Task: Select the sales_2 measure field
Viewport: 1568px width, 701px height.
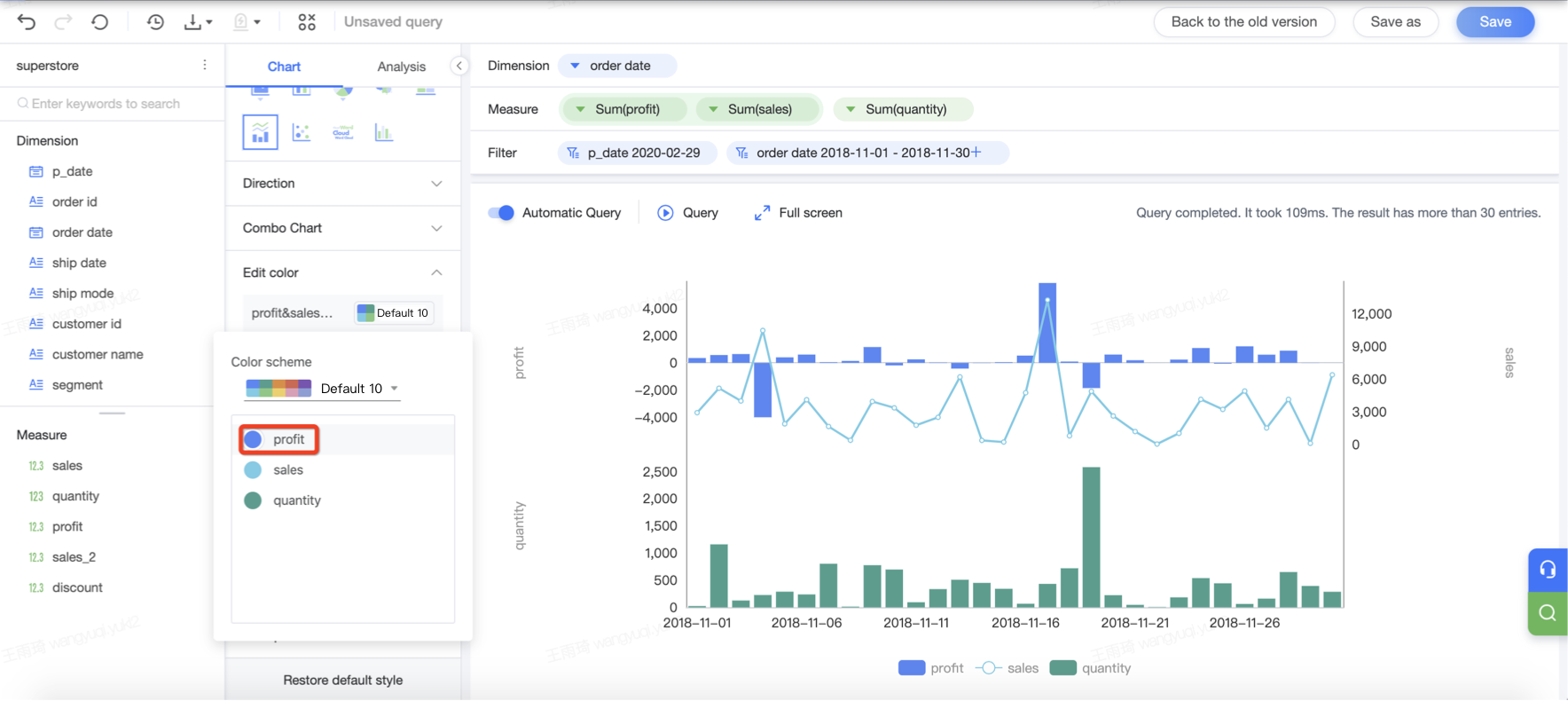Action: [x=74, y=557]
